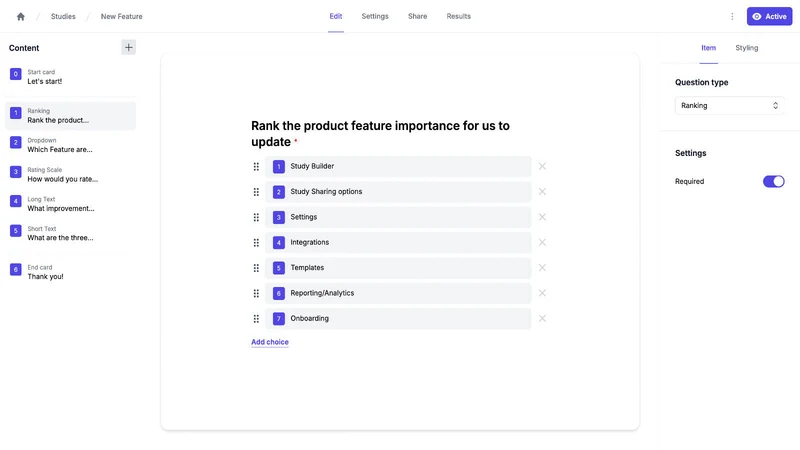800x450 pixels.
Task: Open the New Feature breadcrumb
Action: [x=121, y=16]
